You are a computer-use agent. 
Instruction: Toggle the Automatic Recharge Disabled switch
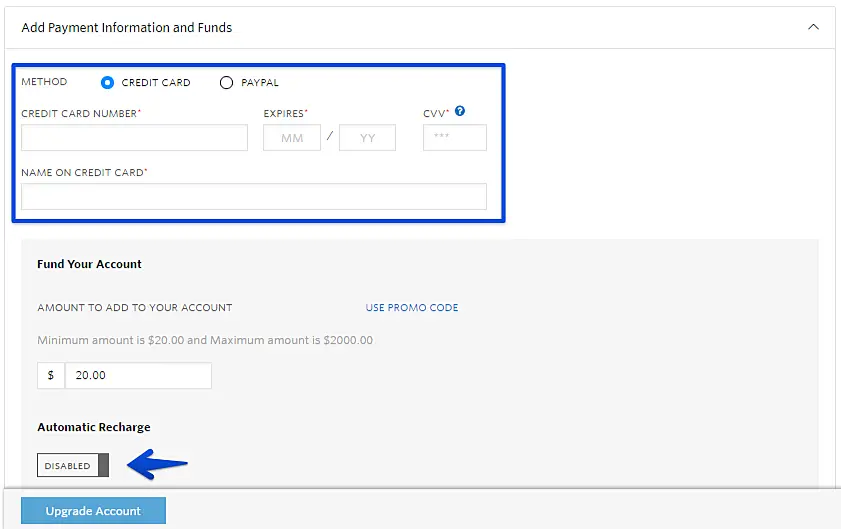(x=73, y=465)
